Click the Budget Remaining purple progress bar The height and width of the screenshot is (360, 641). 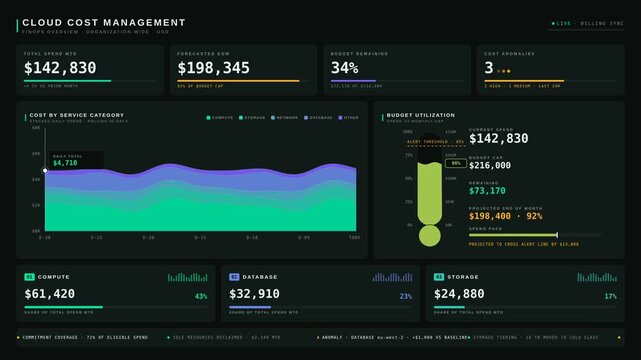353,81
